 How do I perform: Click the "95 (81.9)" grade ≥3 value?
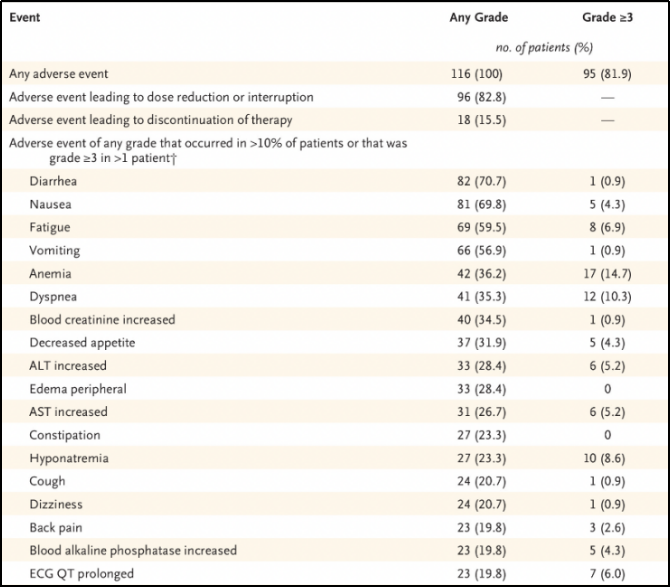pyautogui.click(x=607, y=74)
